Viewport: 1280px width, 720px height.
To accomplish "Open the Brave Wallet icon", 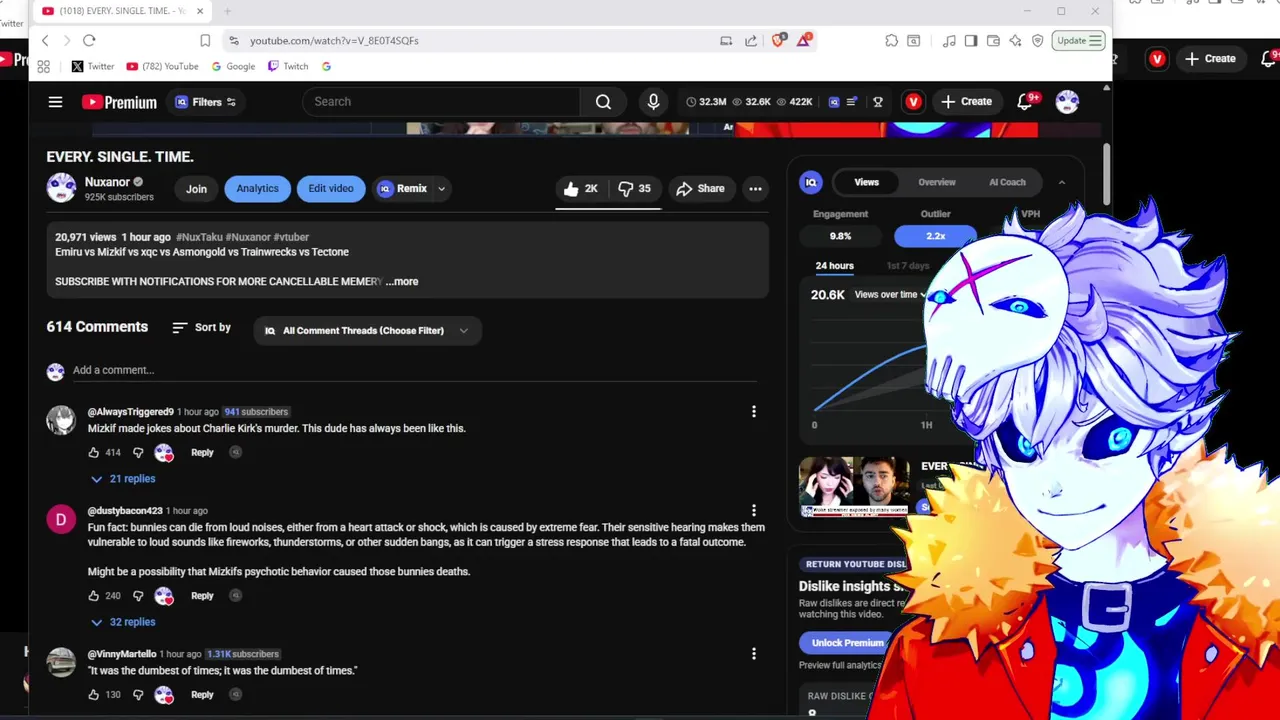I will pyautogui.click(x=993, y=40).
